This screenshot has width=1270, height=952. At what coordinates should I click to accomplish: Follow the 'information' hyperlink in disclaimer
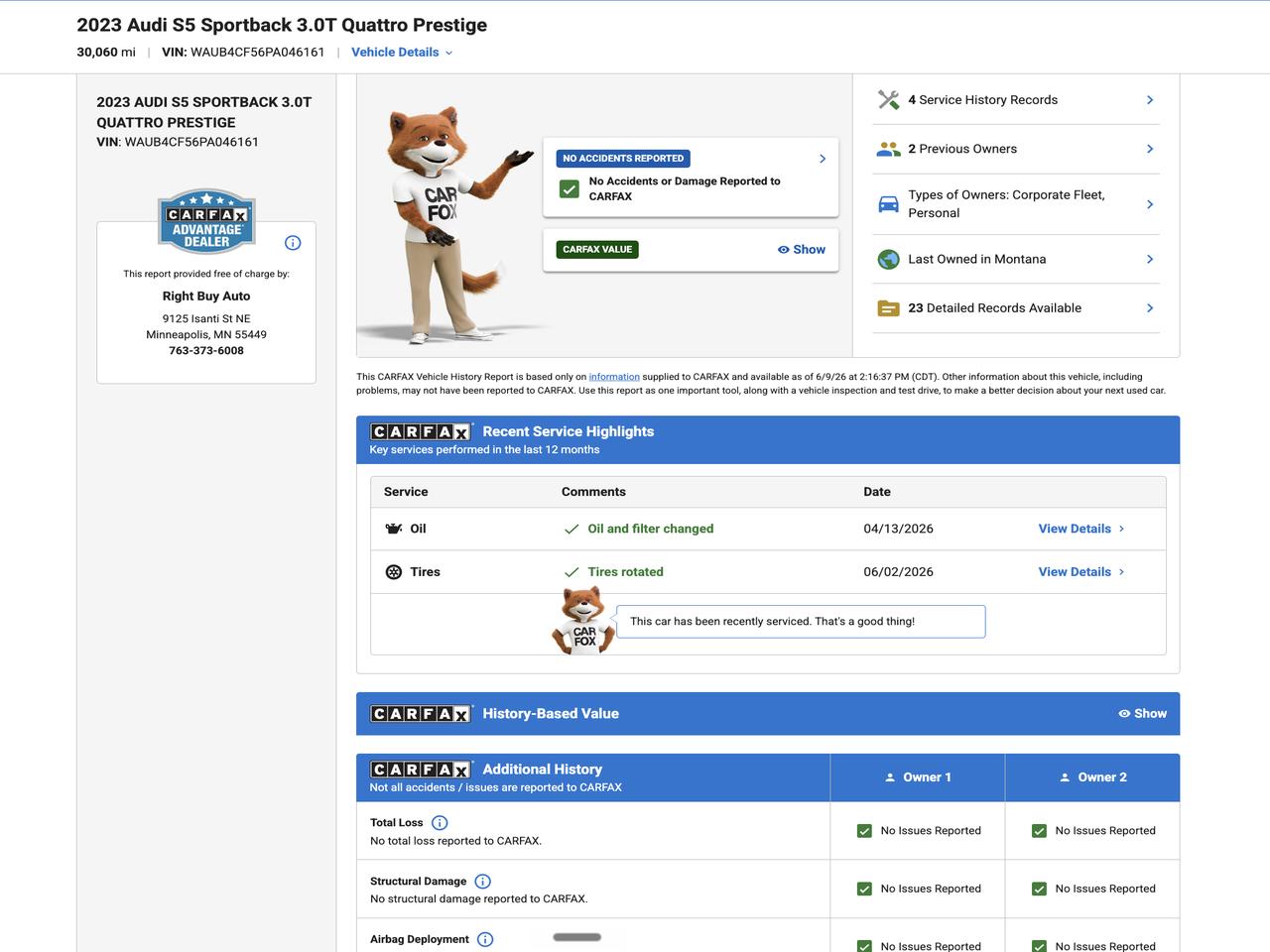tap(614, 377)
